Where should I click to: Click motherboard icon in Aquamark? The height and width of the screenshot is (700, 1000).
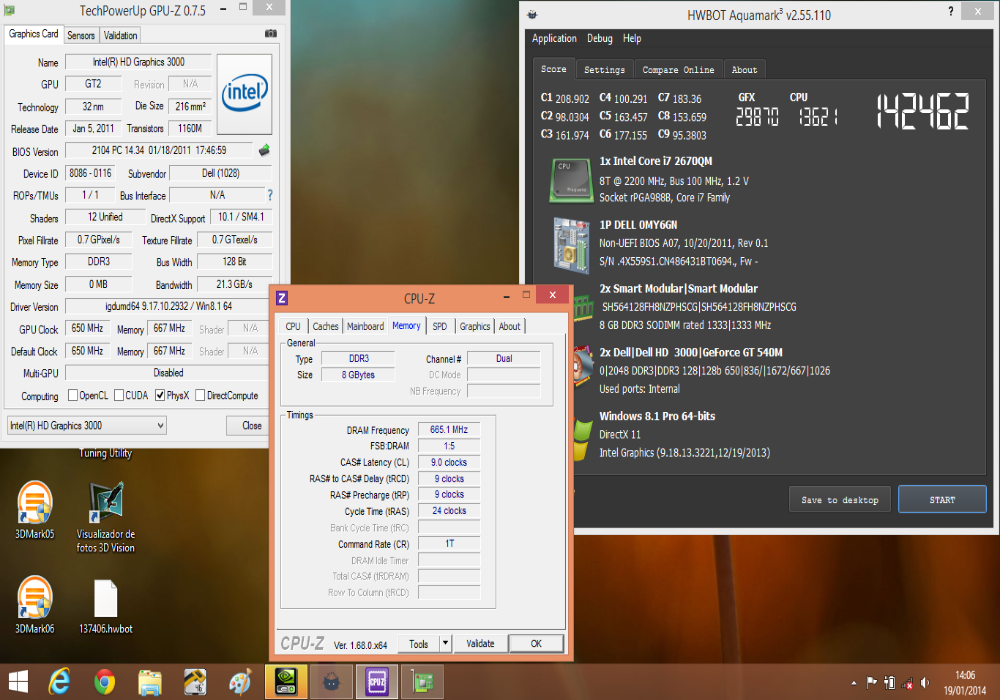coord(571,245)
